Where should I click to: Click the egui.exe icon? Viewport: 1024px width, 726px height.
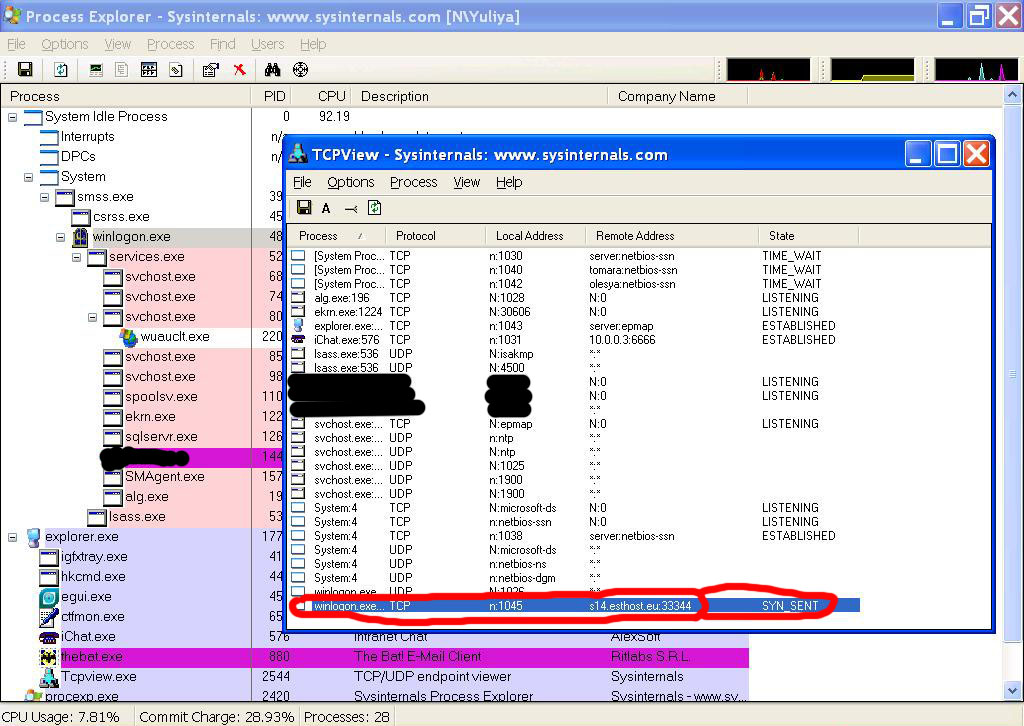pyautogui.click(x=49, y=597)
